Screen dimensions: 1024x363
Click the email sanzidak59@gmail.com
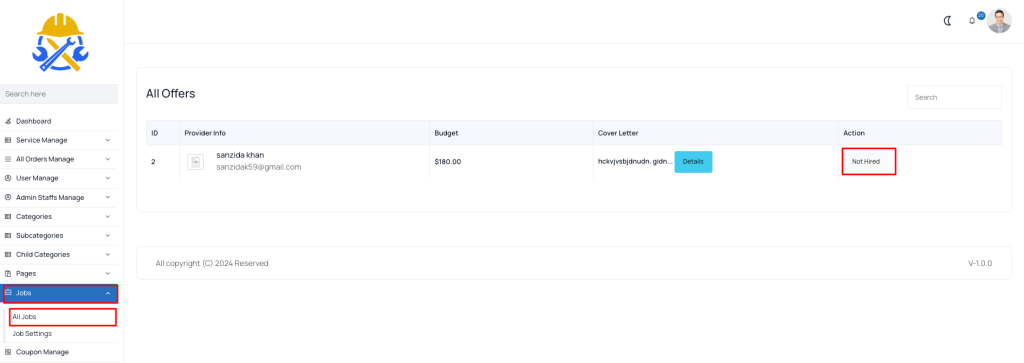point(259,167)
